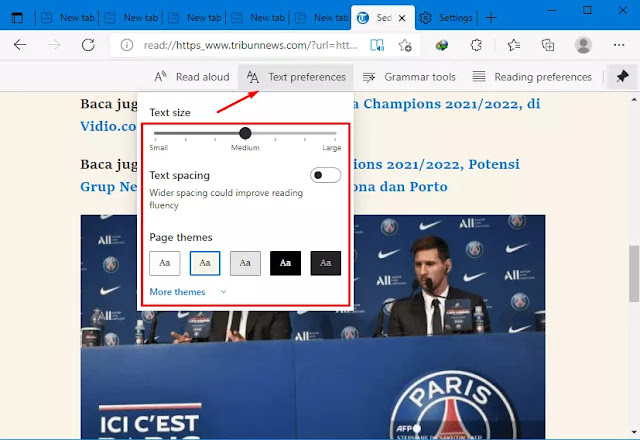Start Read aloud
Image resolution: width=640 pixels, height=440 pixels.
191,77
